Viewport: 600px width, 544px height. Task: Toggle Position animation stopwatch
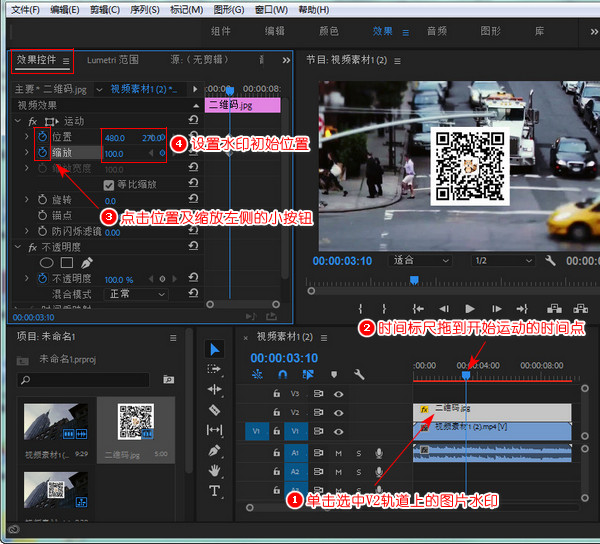(42, 136)
